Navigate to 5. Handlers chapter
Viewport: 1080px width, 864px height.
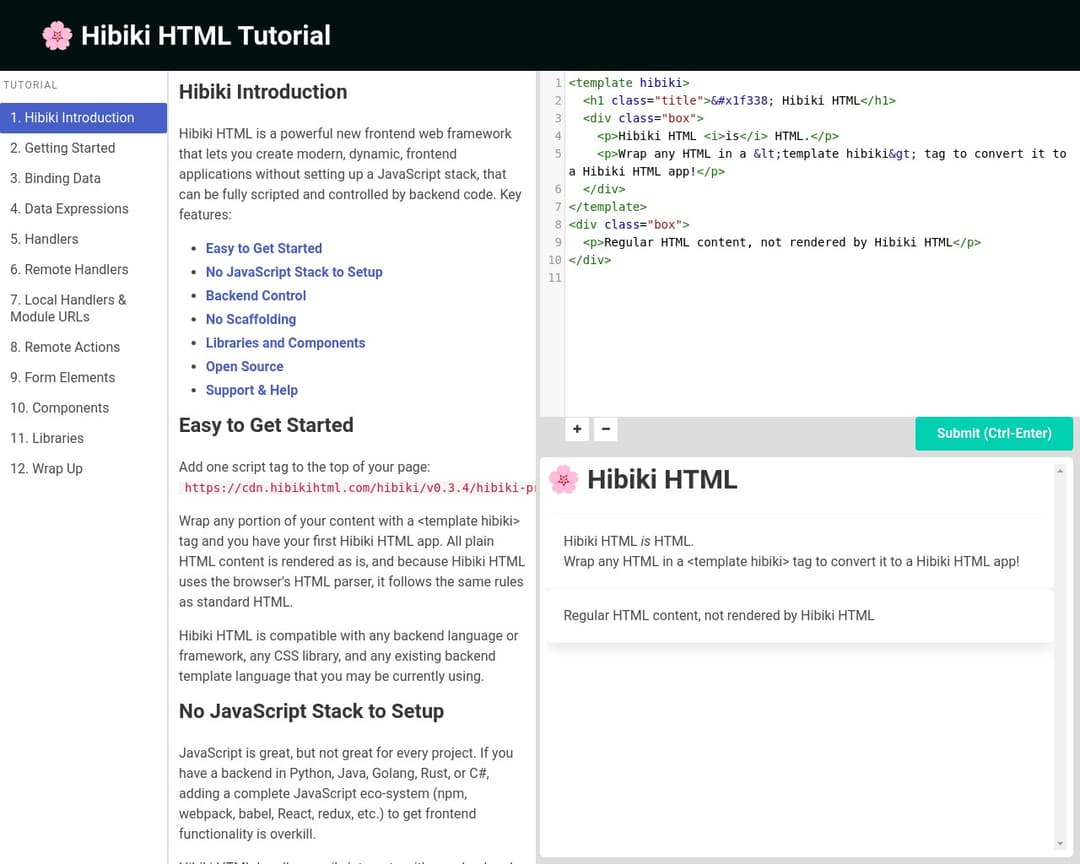83,239
